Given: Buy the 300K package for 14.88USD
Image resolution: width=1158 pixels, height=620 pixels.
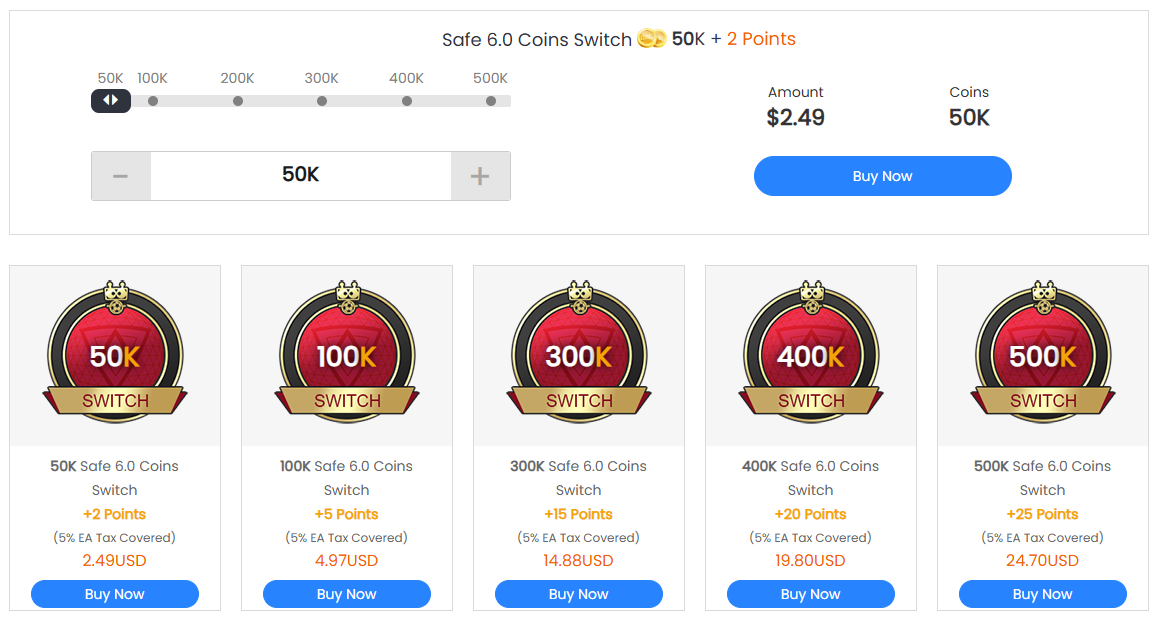Looking at the screenshot, I should (579, 594).
